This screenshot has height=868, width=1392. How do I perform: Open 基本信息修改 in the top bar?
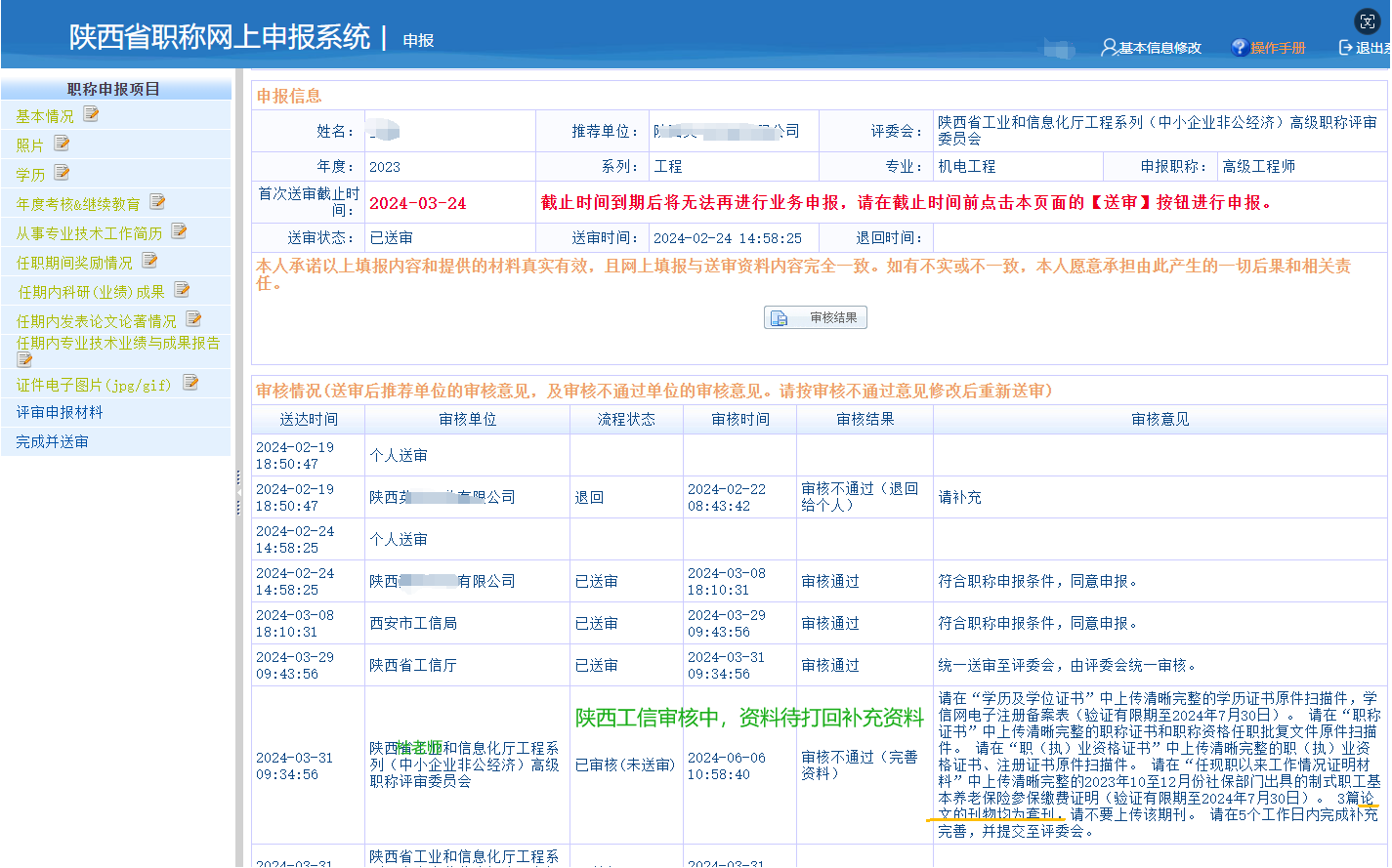(1159, 48)
